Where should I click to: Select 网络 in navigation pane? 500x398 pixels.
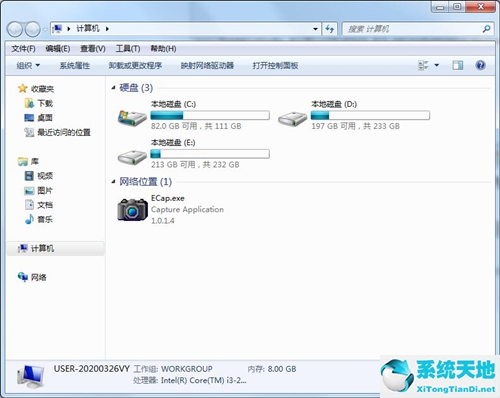pyautogui.click(x=39, y=277)
